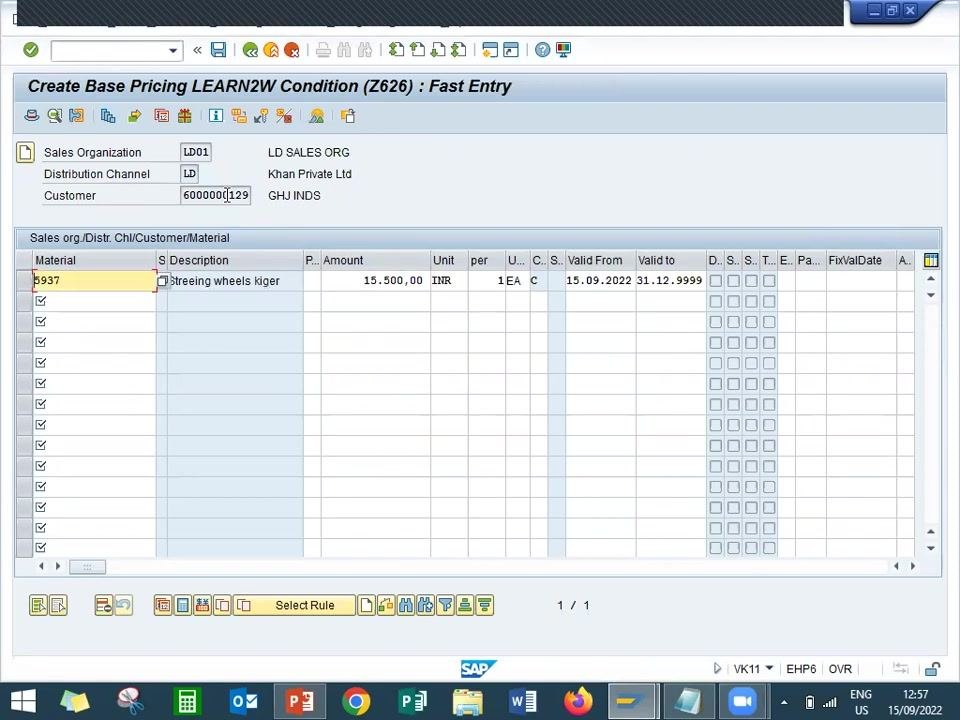Click the Print icon in standard toolbar
960x720 pixels.
coord(323,50)
